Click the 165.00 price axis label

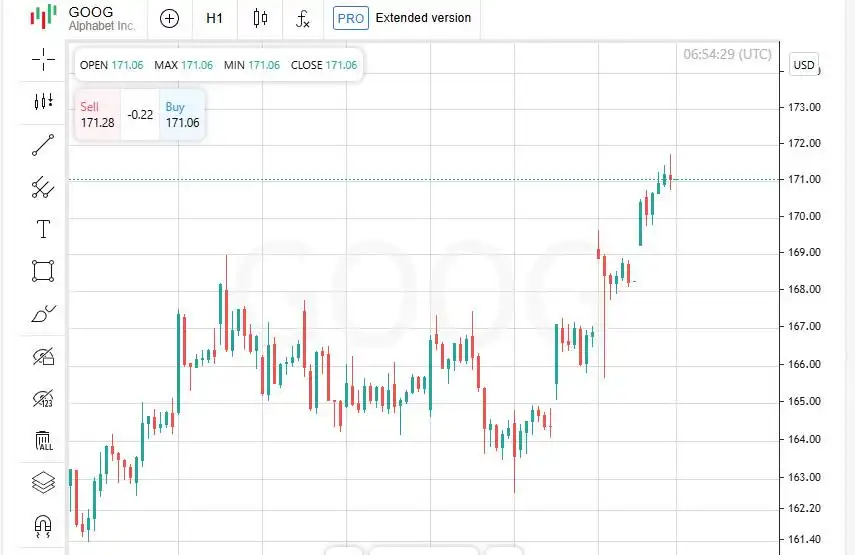click(804, 401)
